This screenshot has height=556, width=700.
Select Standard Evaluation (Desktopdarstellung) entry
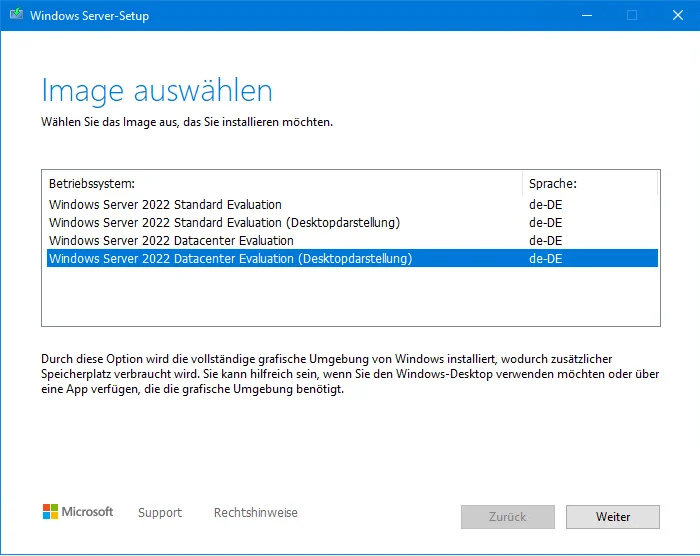click(352, 222)
